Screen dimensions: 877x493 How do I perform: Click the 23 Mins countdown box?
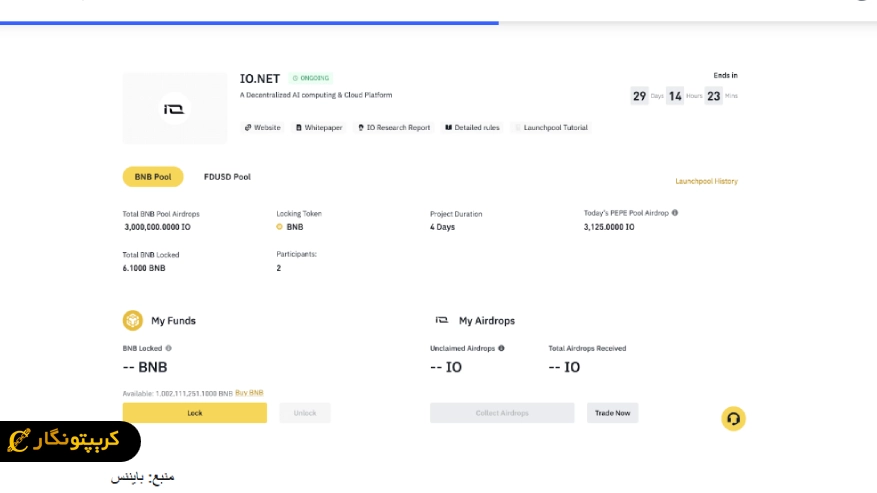[x=714, y=96]
